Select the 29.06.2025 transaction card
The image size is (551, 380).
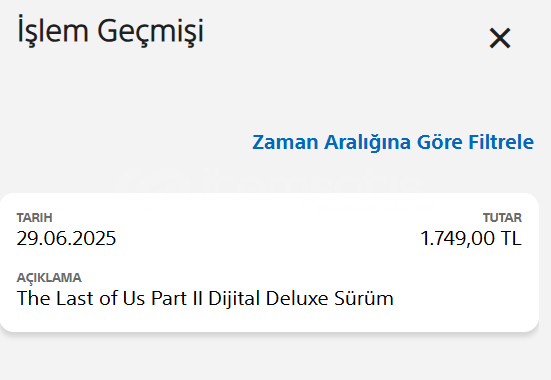(x=269, y=262)
